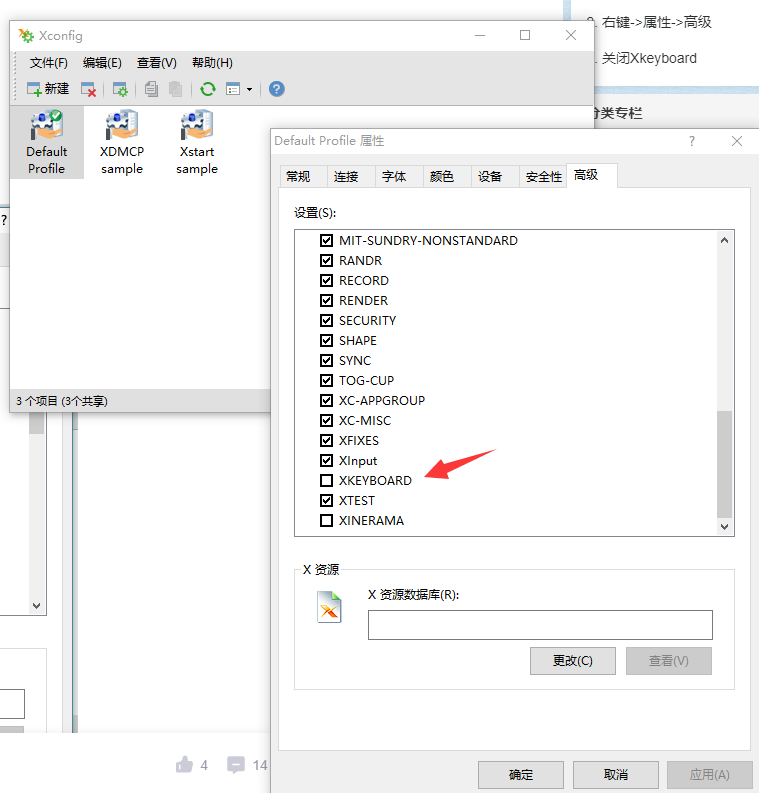Uncheck the XFIXES checkbox
759x793 pixels.
(327, 440)
